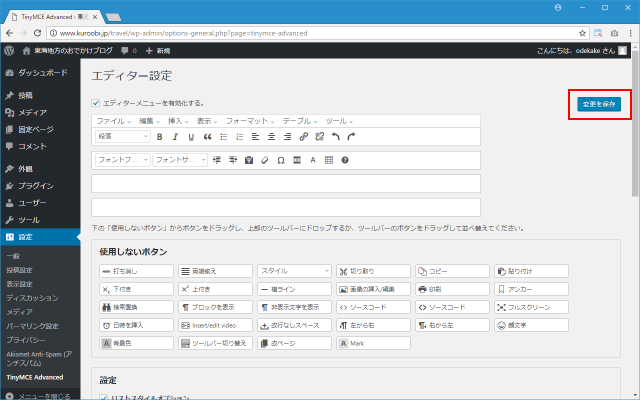Click the Italic toolbar icon
The height and width of the screenshot is (400, 640).
coord(175,136)
